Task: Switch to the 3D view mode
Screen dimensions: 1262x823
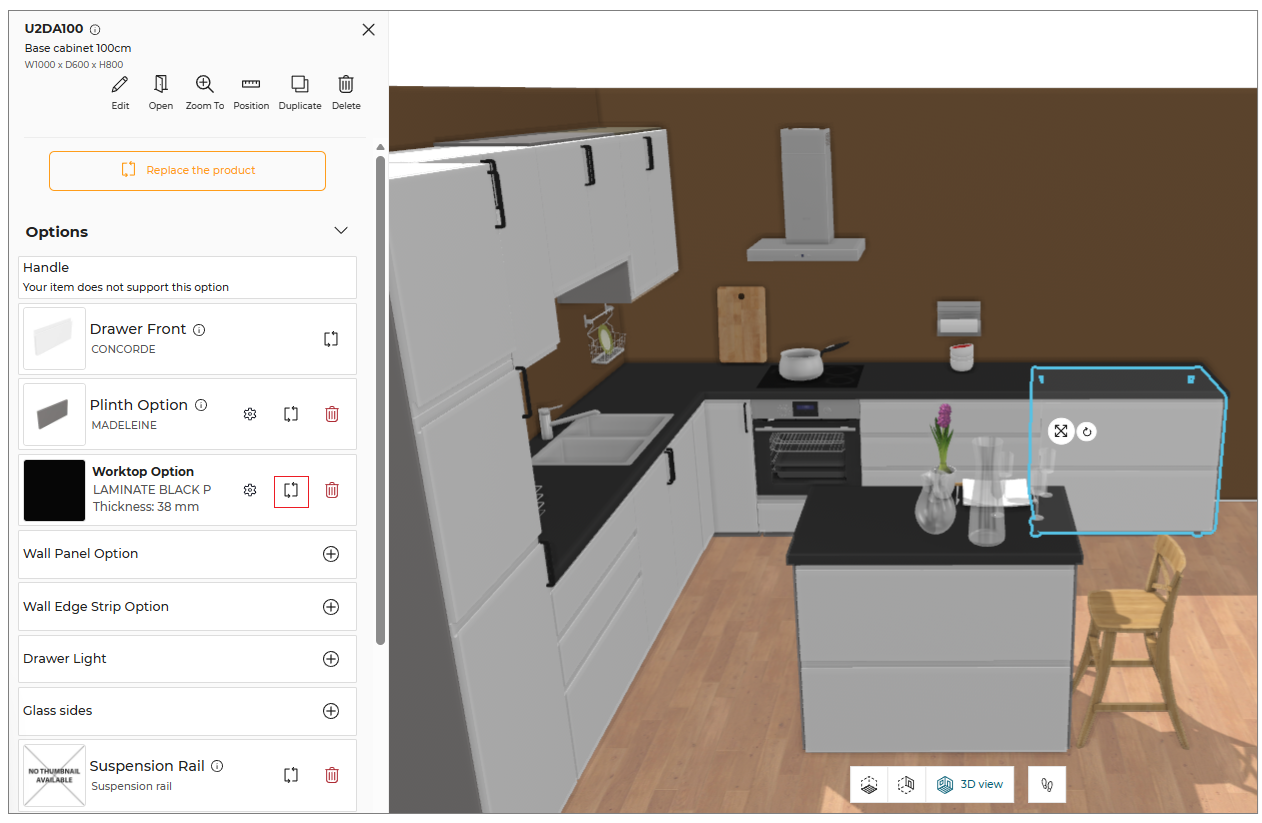Action: pos(970,785)
